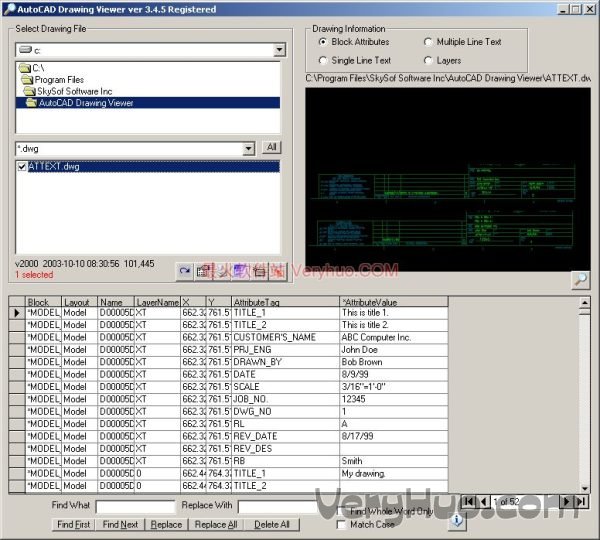Open the Program Files folder
The height and width of the screenshot is (540, 600).
(53, 80)
